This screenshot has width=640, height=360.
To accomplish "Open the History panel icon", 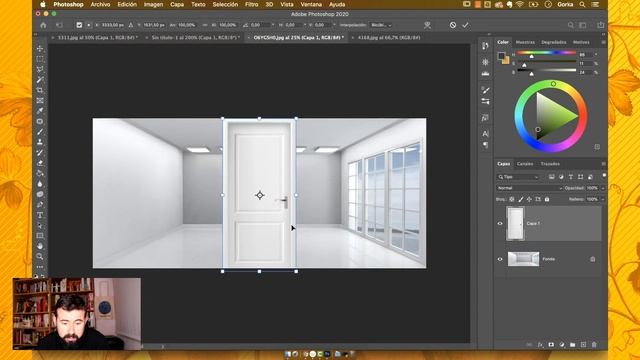I will 485,46.
